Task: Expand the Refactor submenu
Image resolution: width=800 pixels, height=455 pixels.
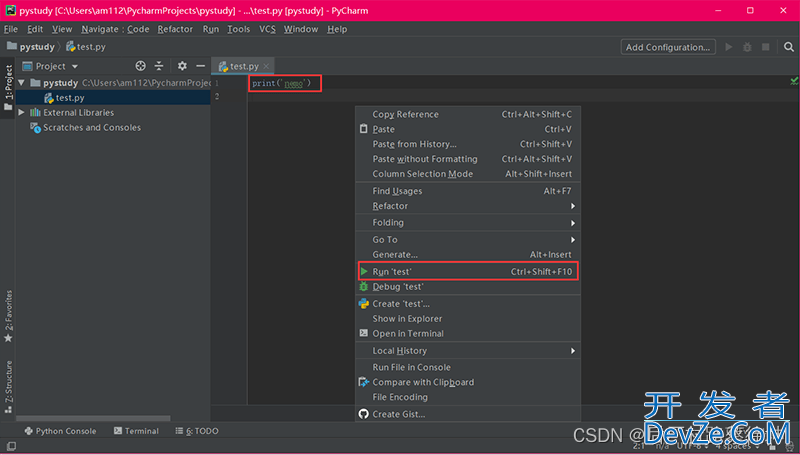Action: coord(468,206)
